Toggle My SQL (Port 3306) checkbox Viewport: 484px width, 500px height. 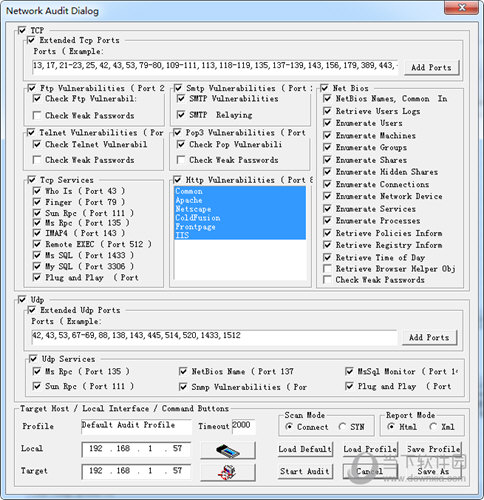point(37,266)
